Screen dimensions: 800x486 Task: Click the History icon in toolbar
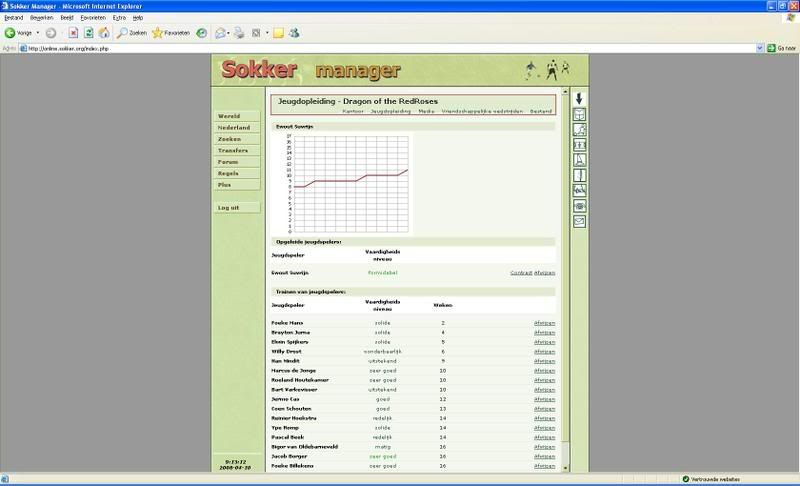[202, 33]
